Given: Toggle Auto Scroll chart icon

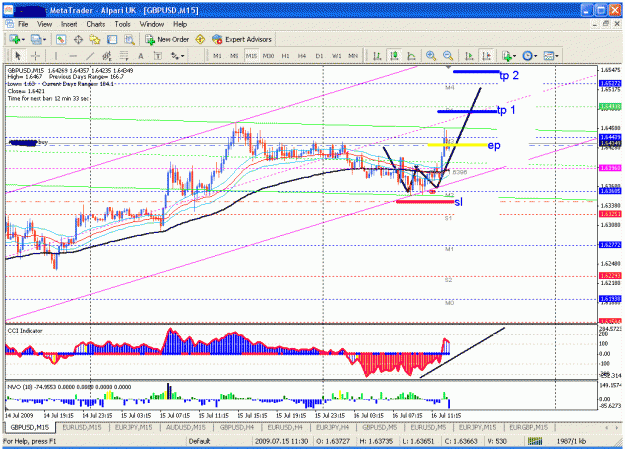Looking at the screenshot, I should (x=470, y=56).
